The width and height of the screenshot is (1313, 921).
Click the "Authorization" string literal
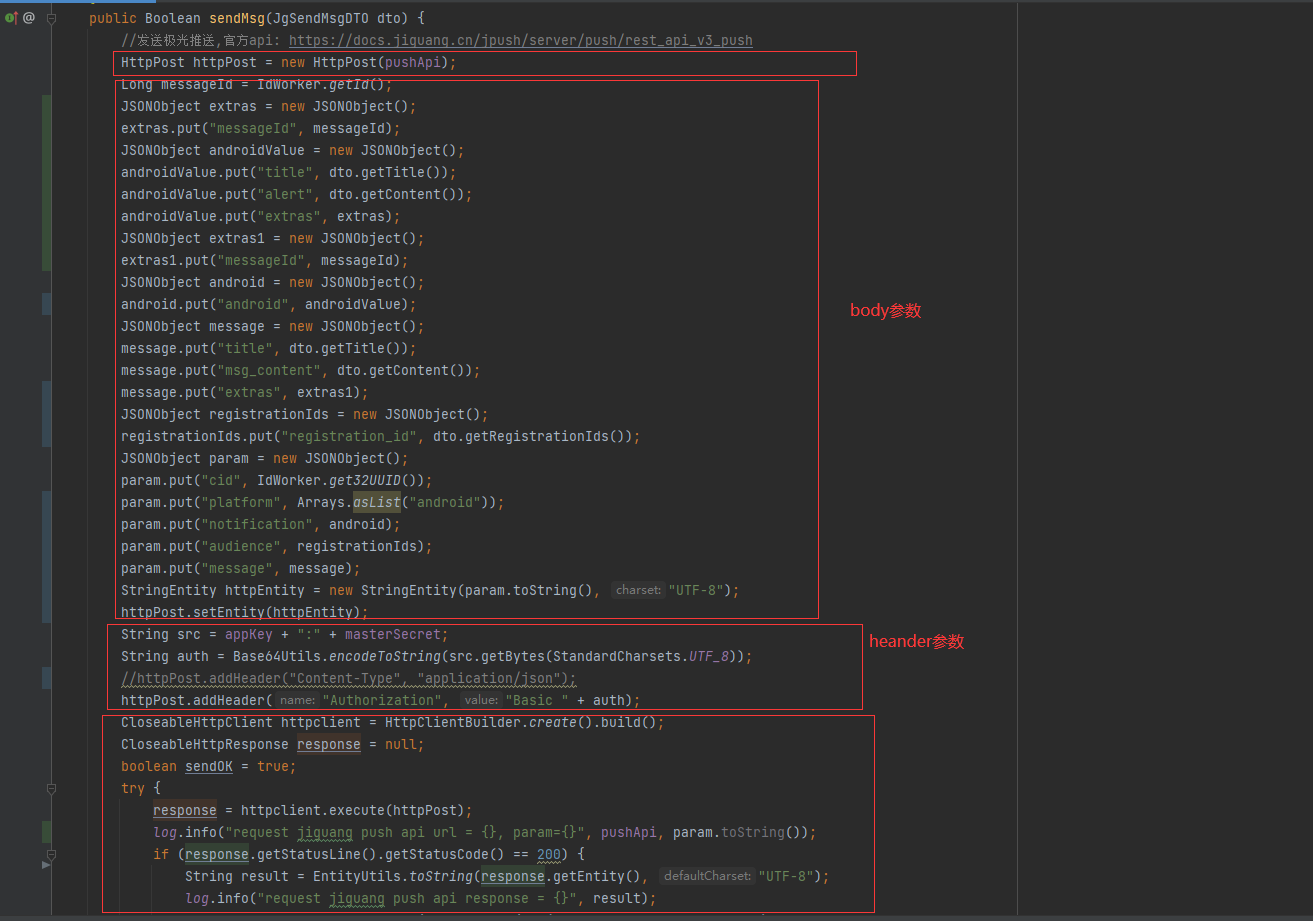coord(381,700)
